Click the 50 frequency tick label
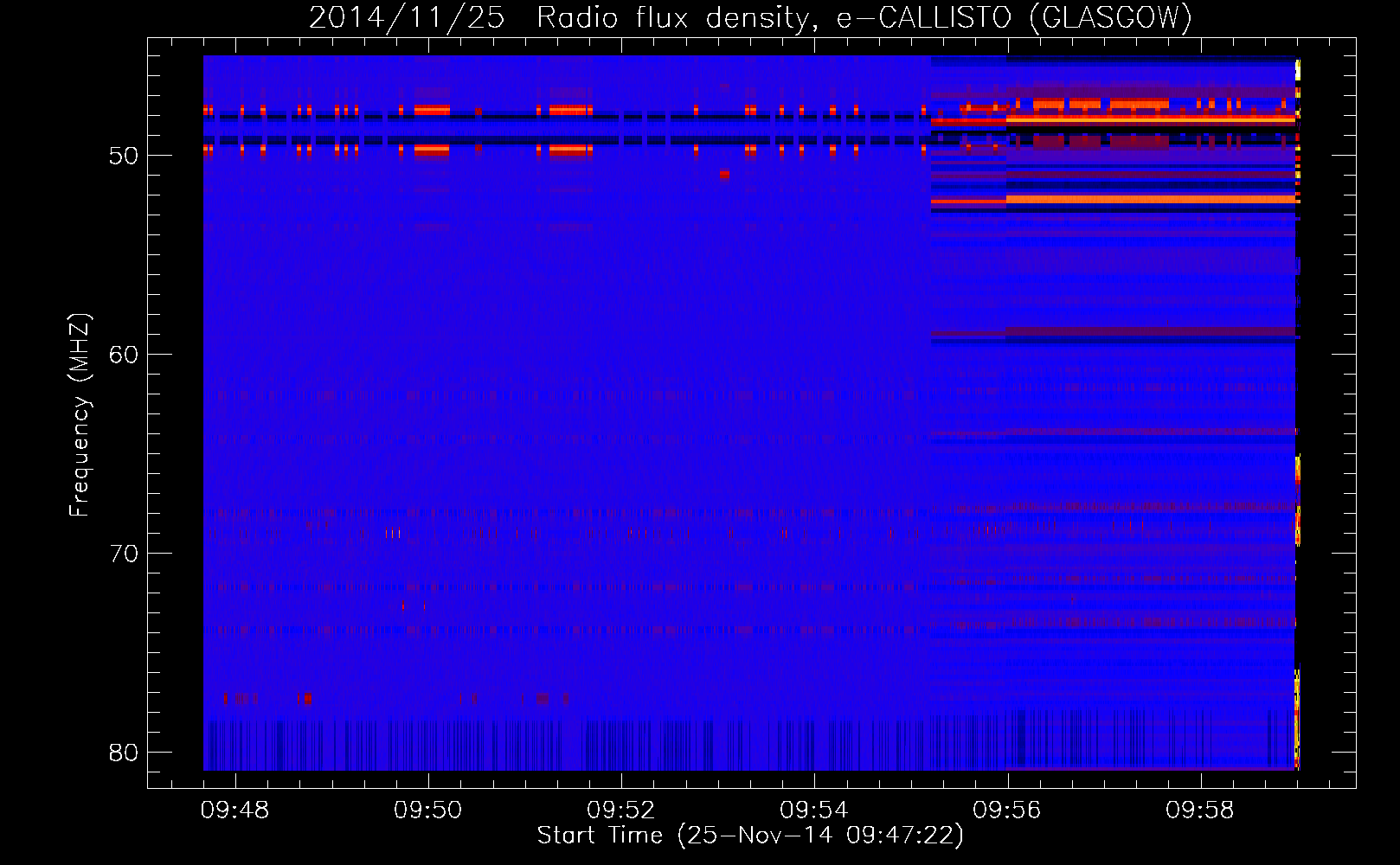The width and height of the screenshot is (1400, 865). tap(124, 157)
